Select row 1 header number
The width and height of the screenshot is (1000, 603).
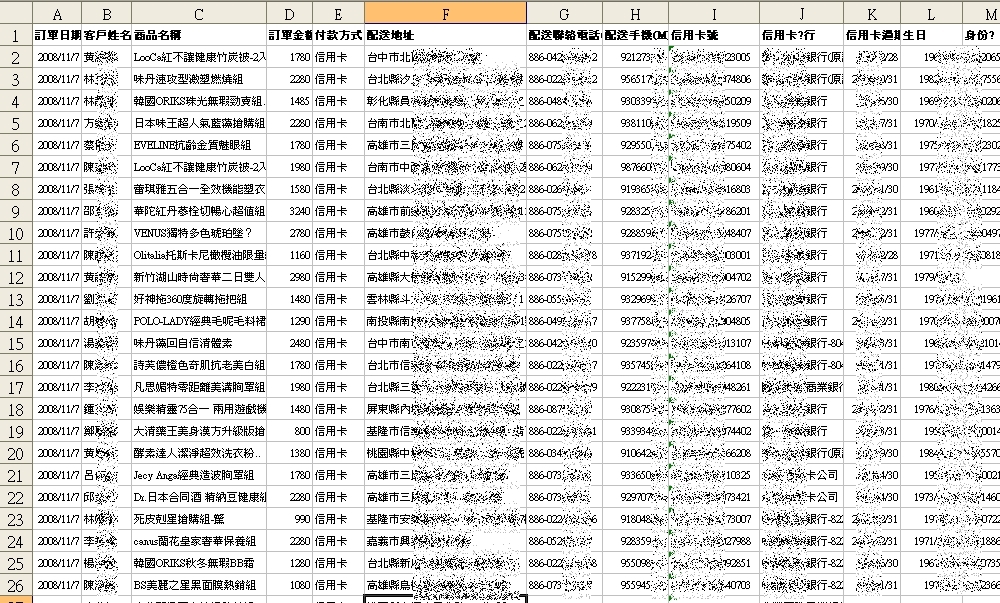[16, 35]
